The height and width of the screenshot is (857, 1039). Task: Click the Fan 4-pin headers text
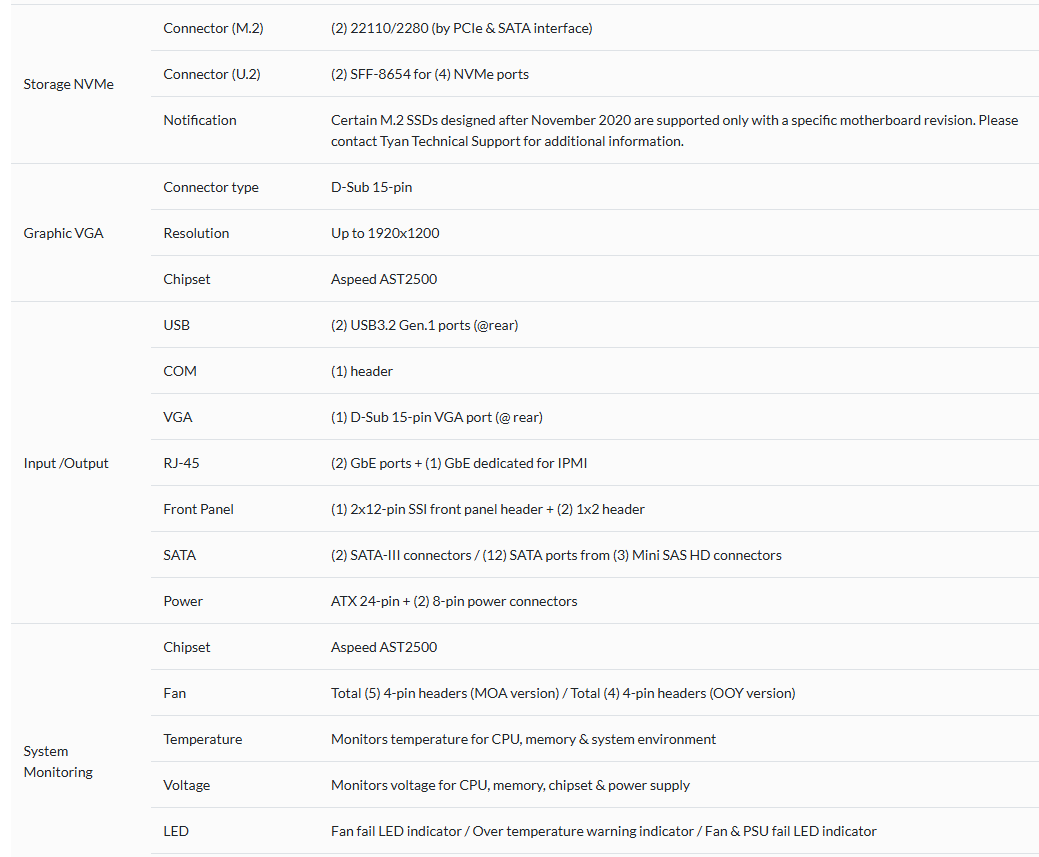click(563, 693)
